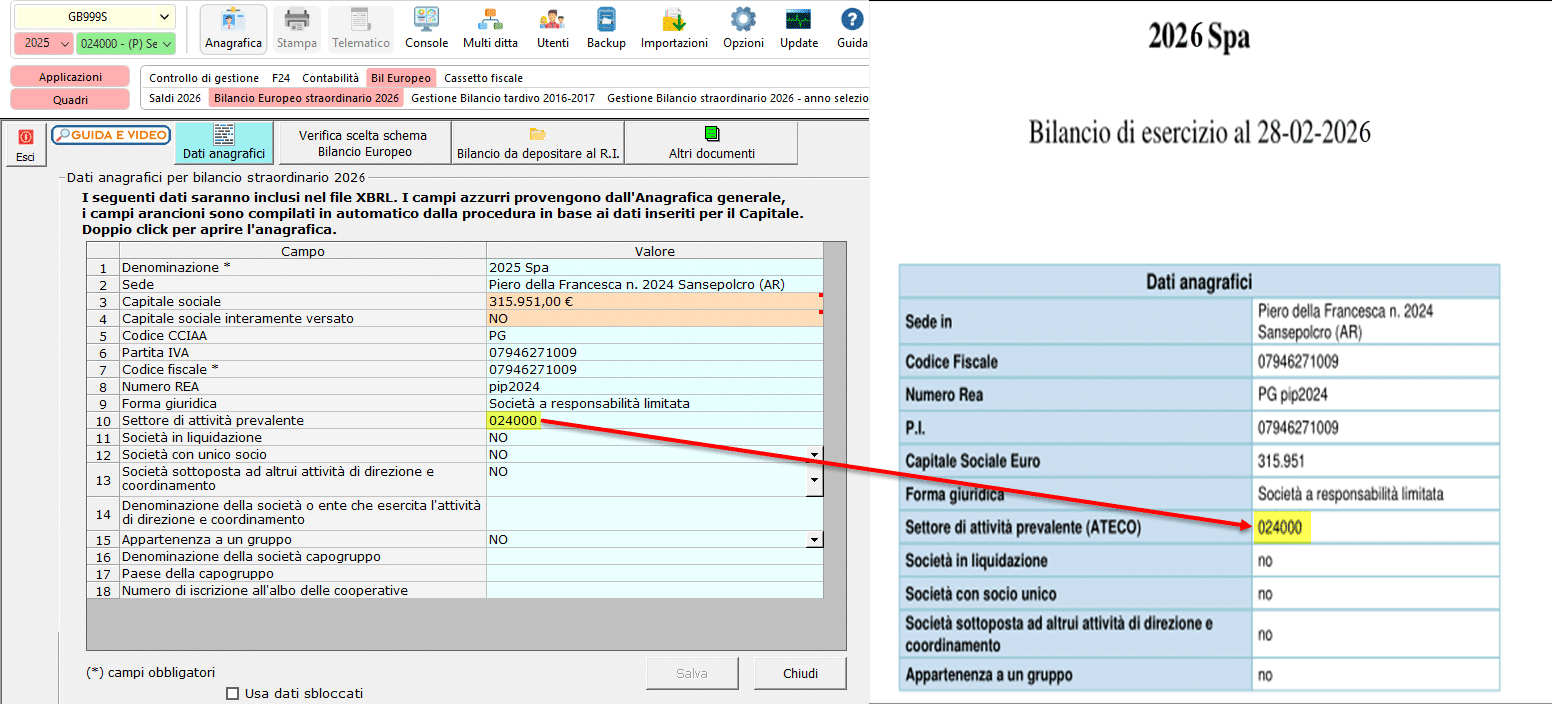Click the Esci exit icon
This screenshot has width=1552, height=704.
click(x=25, y=145)
